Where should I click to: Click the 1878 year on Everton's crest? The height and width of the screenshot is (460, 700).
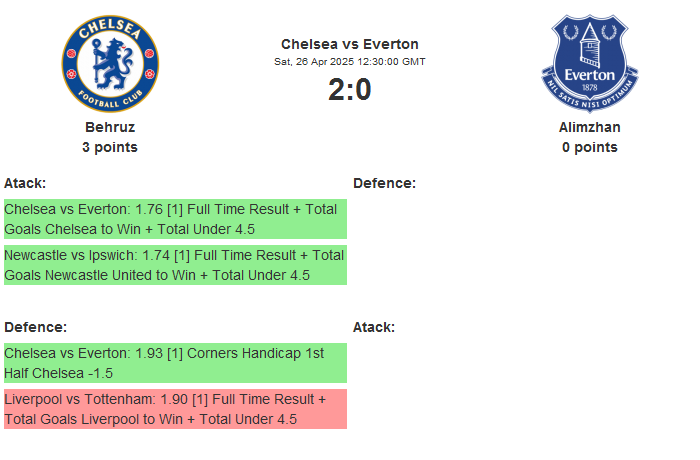tap(589, 88)
